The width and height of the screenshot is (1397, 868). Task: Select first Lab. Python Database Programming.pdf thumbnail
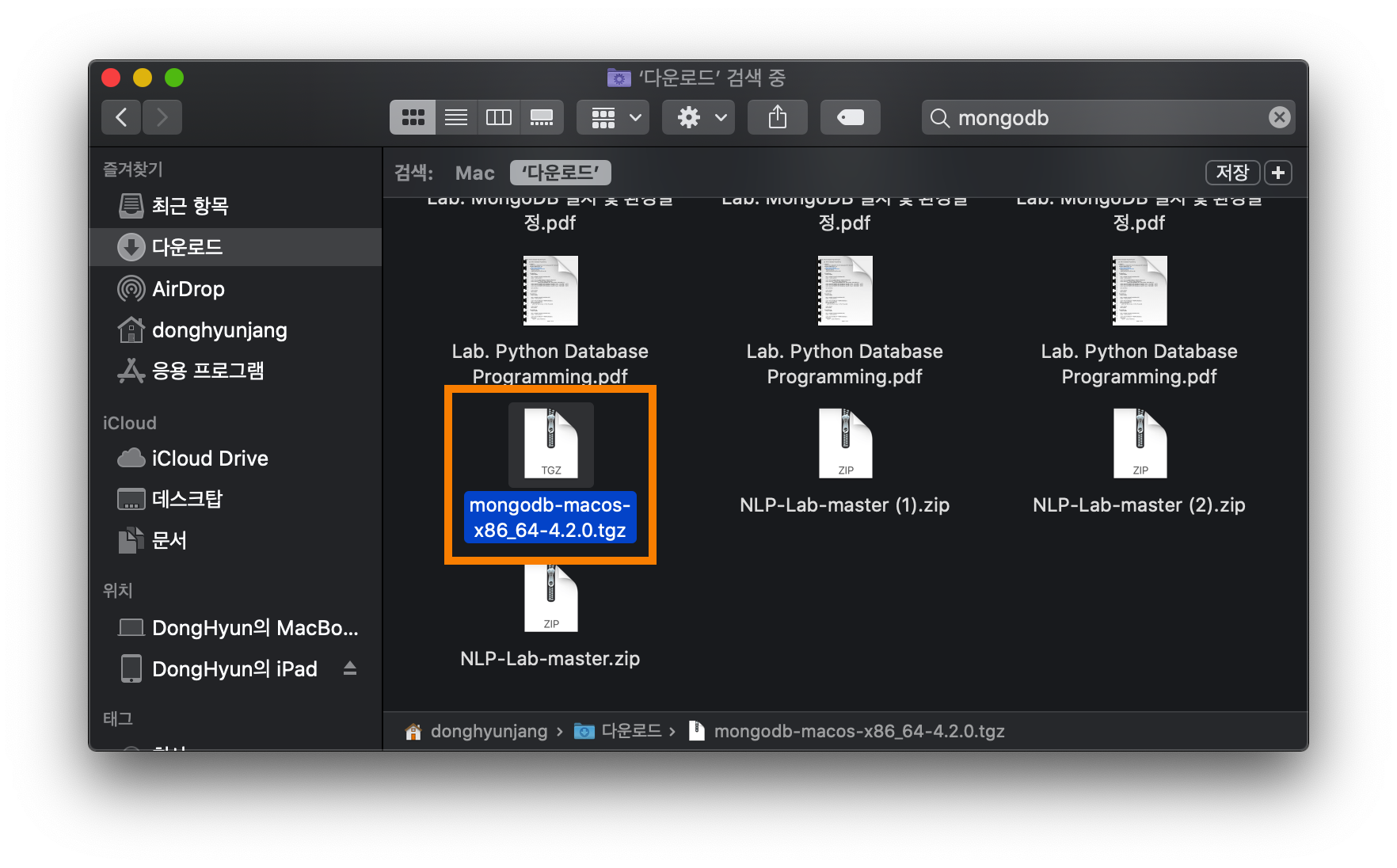(x=551, y=291)
